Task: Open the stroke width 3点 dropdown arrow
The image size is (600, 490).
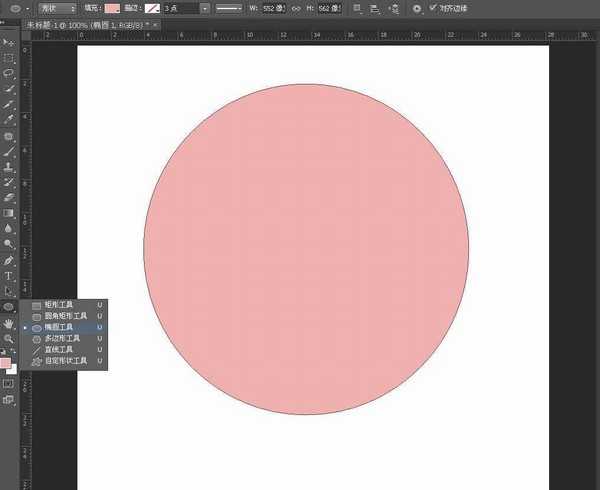Action: [205, 8]
